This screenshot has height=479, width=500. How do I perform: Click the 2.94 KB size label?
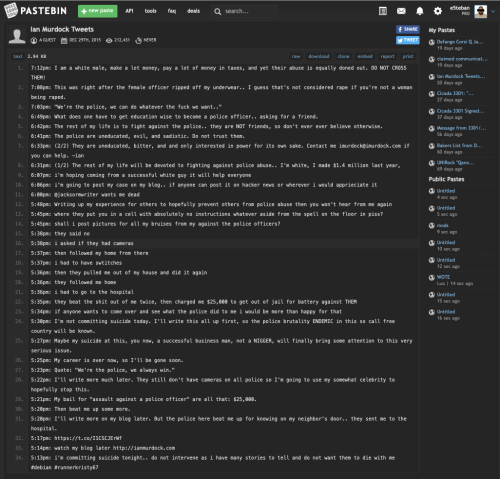pyautogui.click(x=37, y=56)
